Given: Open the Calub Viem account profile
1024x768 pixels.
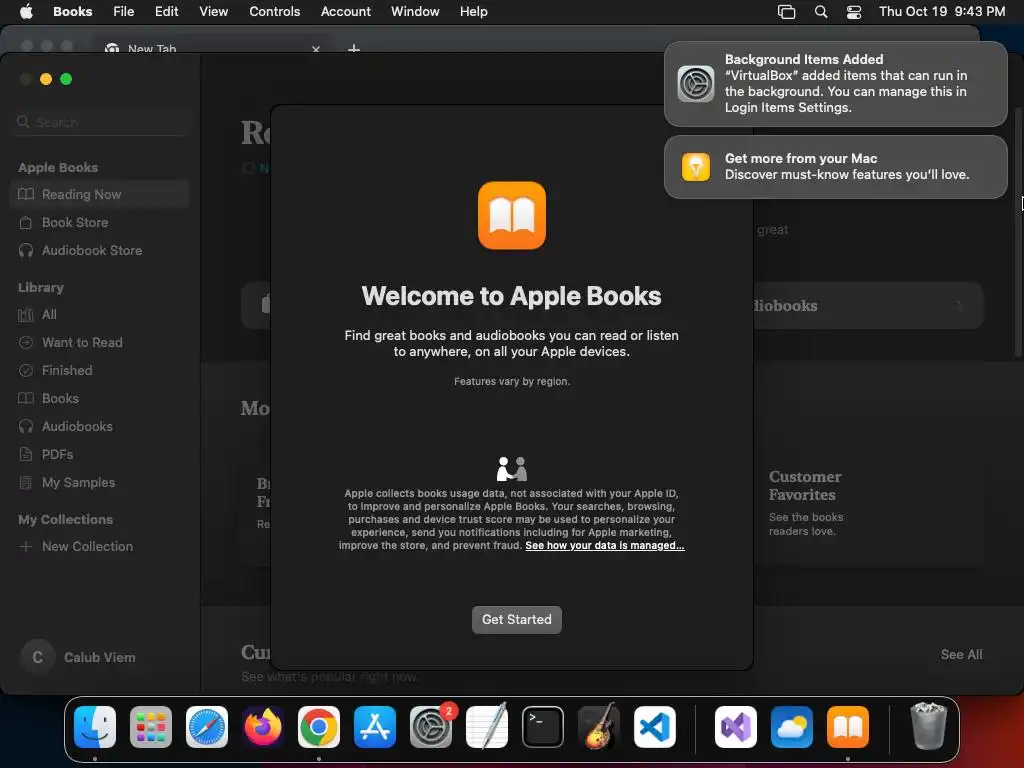Looking at the screenshot, I should coord(78,658).
